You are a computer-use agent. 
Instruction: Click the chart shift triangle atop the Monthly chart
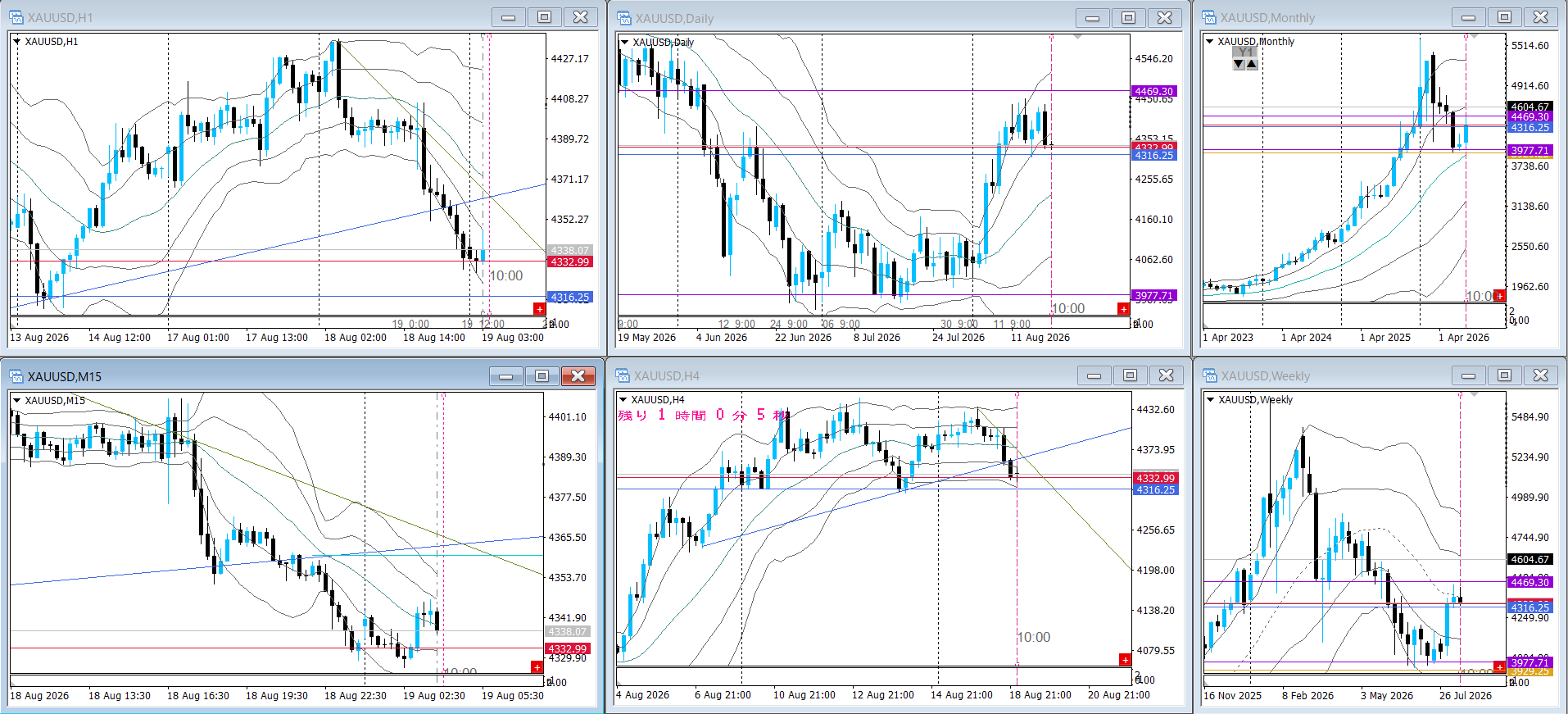pyautogui.click(x=1475, y=36)
